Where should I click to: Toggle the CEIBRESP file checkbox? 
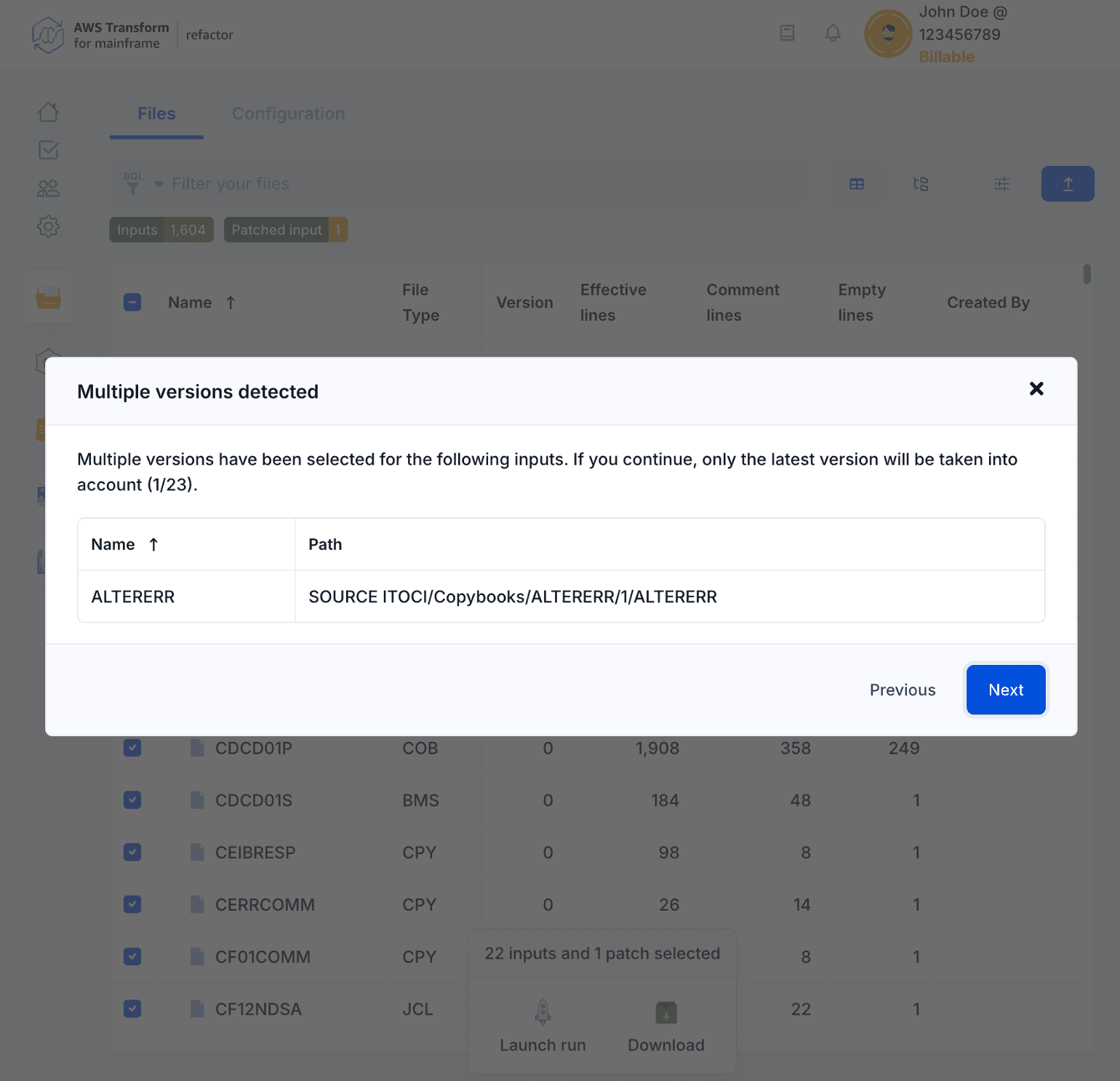[132, 852]
